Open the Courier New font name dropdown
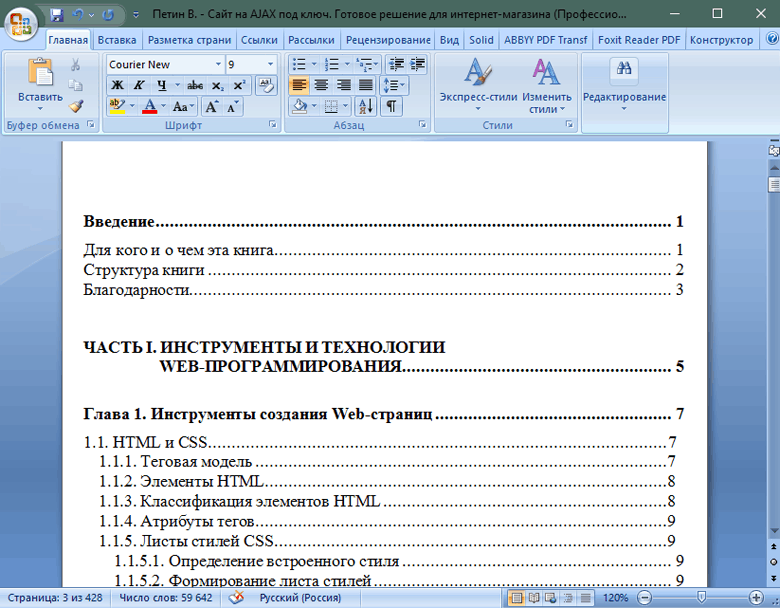This screenshot has width=780, height=608. (x=218, y=64)
